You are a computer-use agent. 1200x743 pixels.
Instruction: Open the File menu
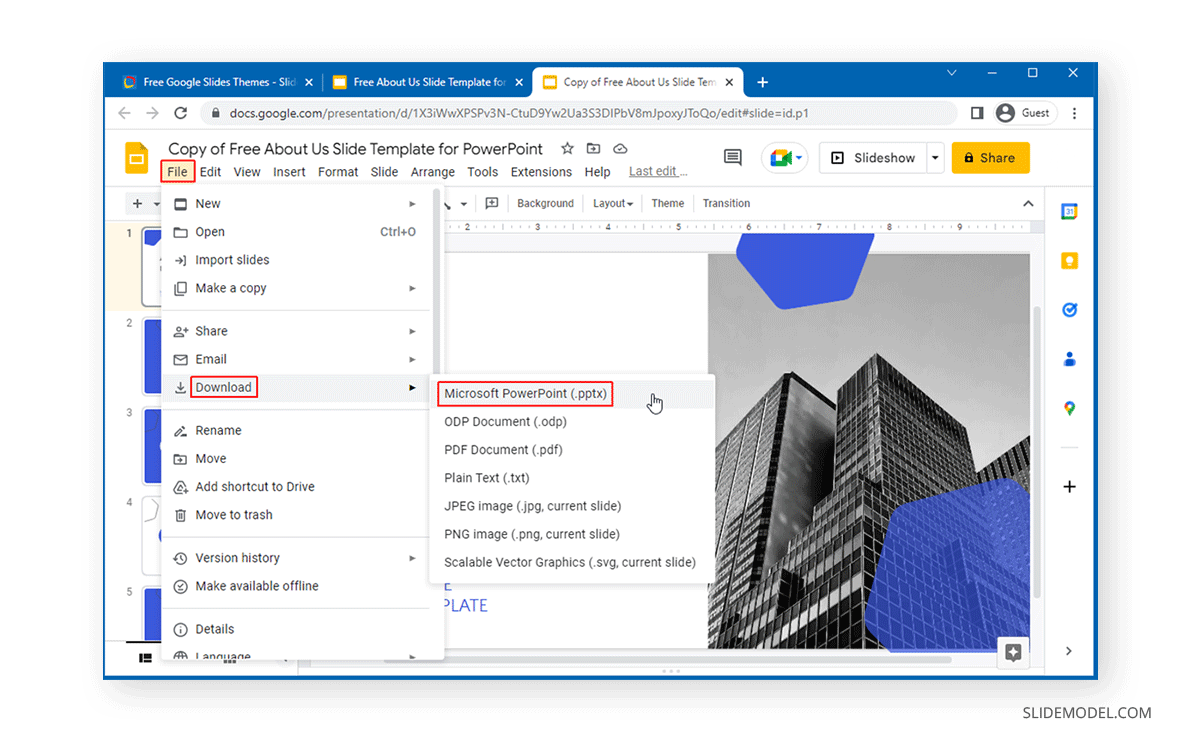click(x=177, y=172)
